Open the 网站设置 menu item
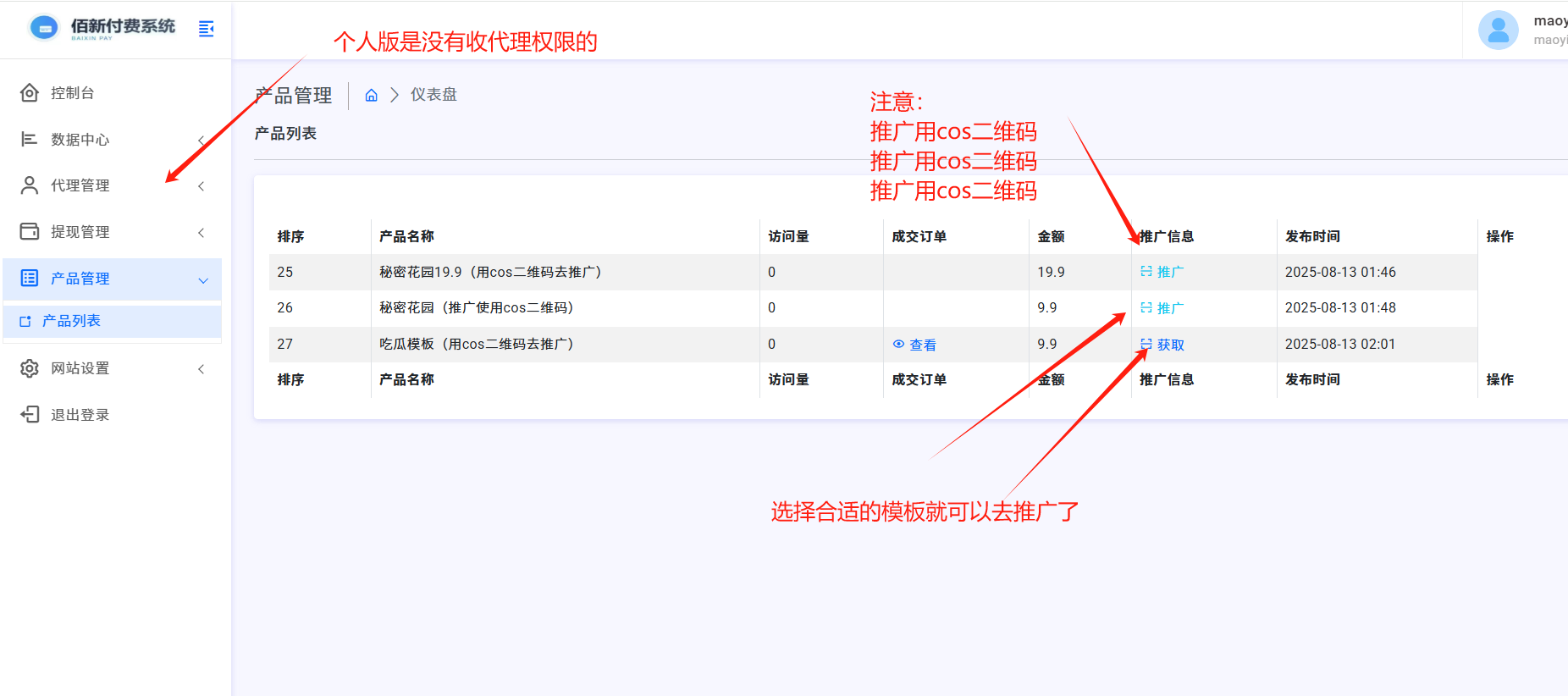This screenshot has width=1568, height=696. 80,368
